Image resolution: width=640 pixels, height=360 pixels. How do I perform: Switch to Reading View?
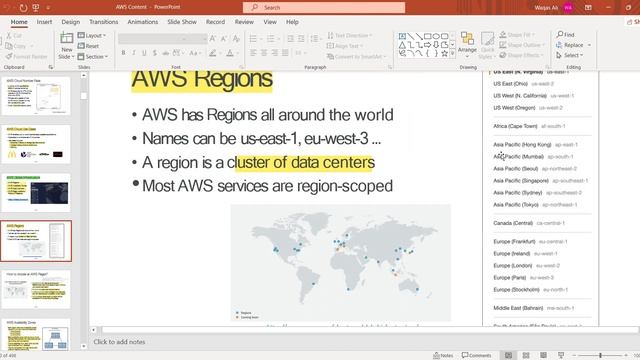pyautogui.click(x=543, y=356)
